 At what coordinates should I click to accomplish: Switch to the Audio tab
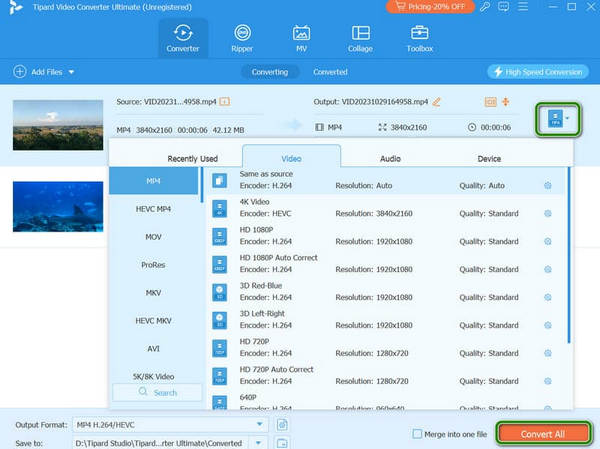click(x=390, y=158)
